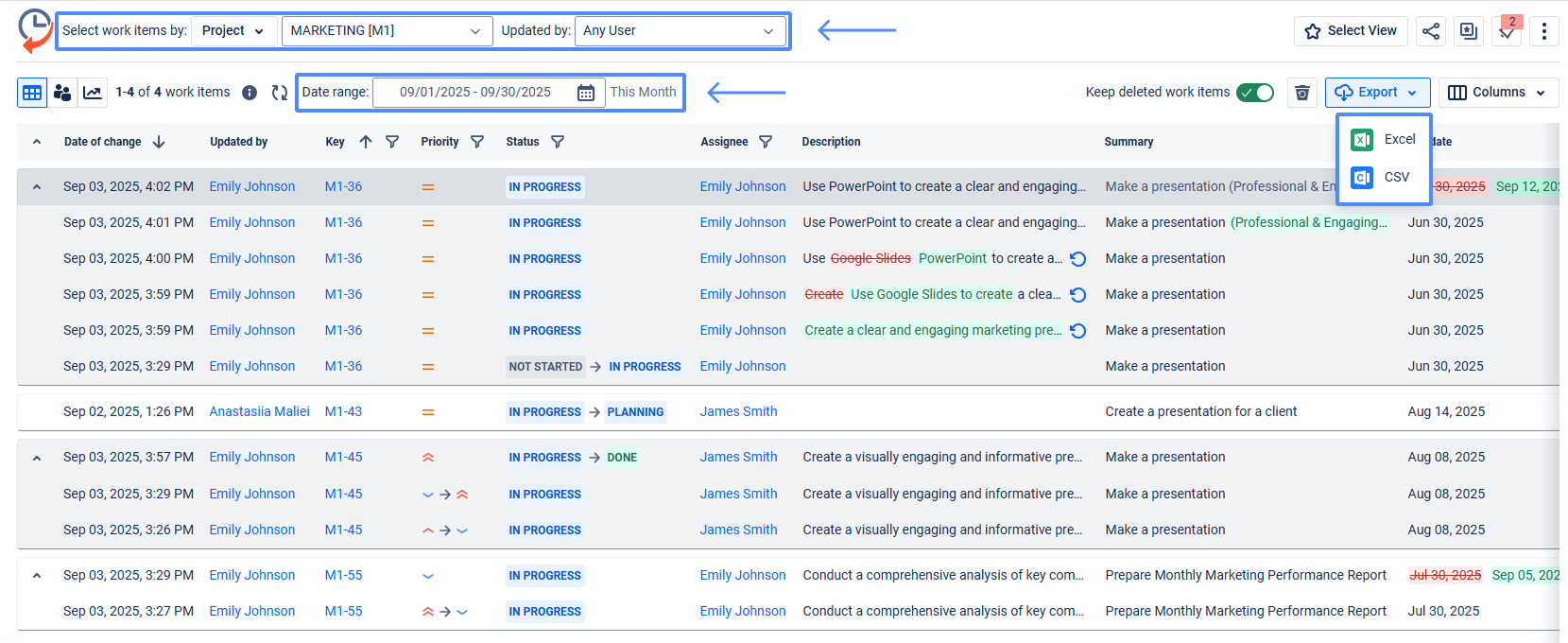Switch to the users view icon

(62, 93)
